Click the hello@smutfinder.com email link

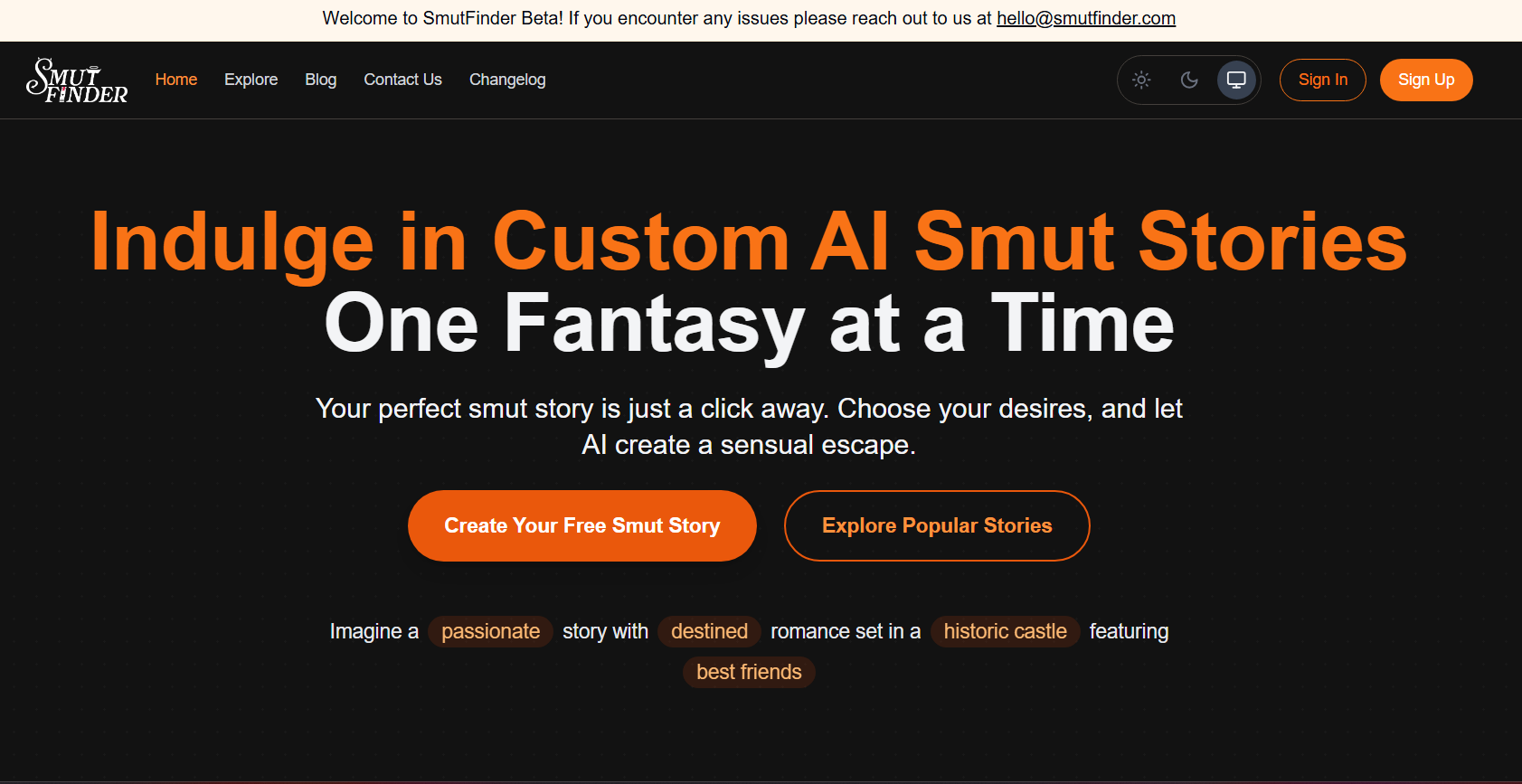point(1086,18)
